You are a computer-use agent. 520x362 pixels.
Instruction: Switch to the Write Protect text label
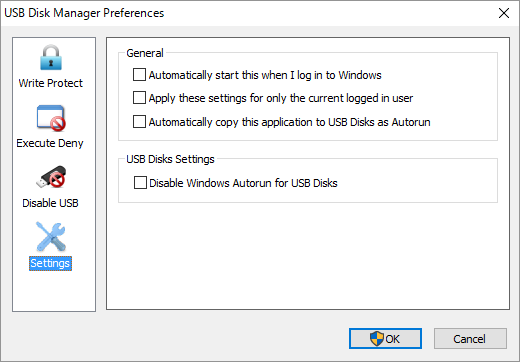[x=51, y=83]
